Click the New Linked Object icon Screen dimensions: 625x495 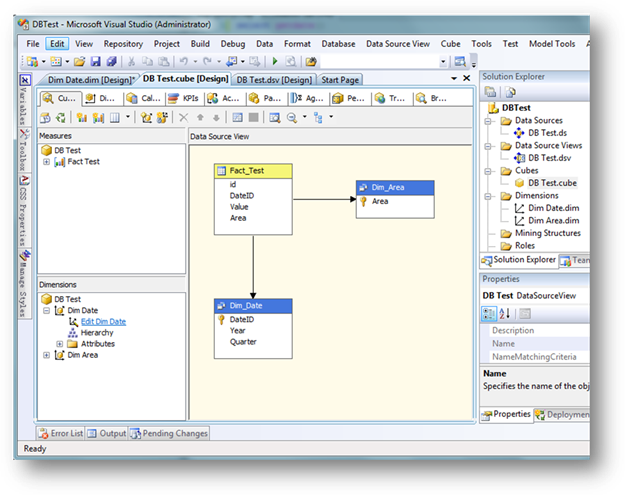click(x=162, y=118)
